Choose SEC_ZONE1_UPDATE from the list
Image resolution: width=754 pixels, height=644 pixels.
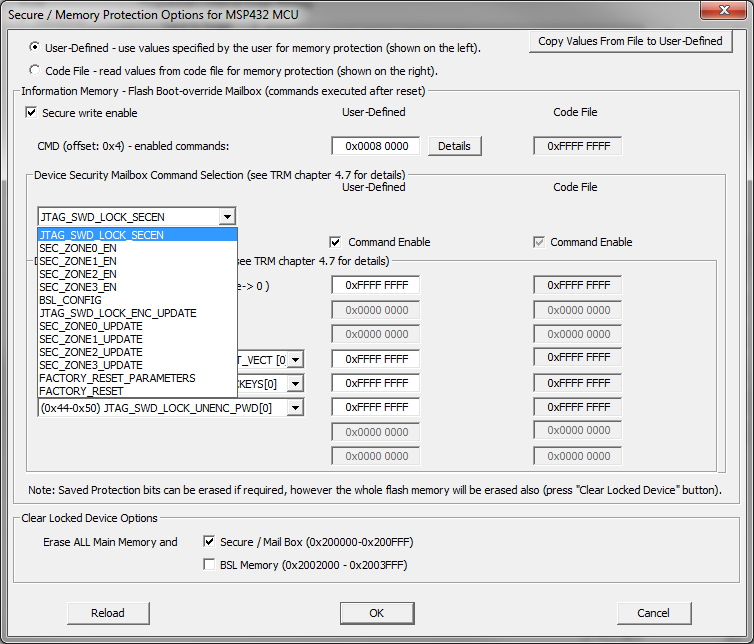click(x=138, y=339)
